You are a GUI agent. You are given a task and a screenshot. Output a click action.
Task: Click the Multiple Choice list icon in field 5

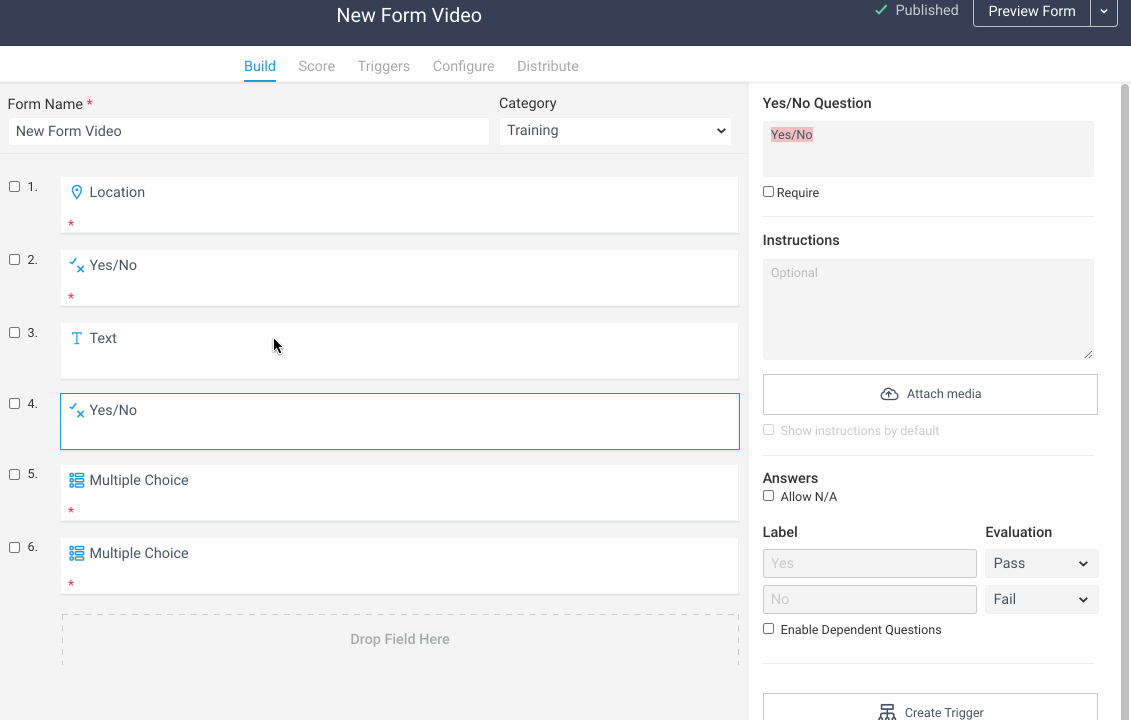point(76,480)
